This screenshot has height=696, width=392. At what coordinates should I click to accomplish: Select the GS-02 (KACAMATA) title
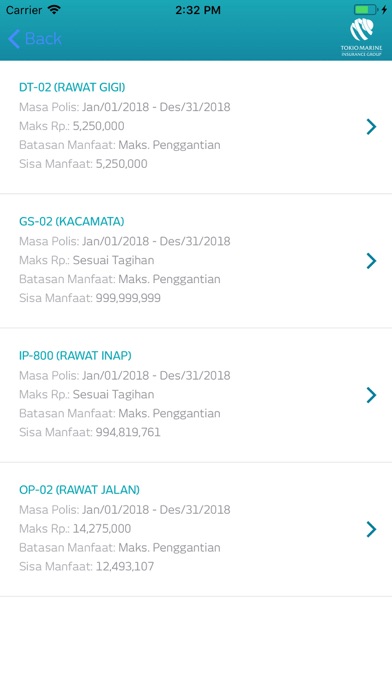(71, 221)
